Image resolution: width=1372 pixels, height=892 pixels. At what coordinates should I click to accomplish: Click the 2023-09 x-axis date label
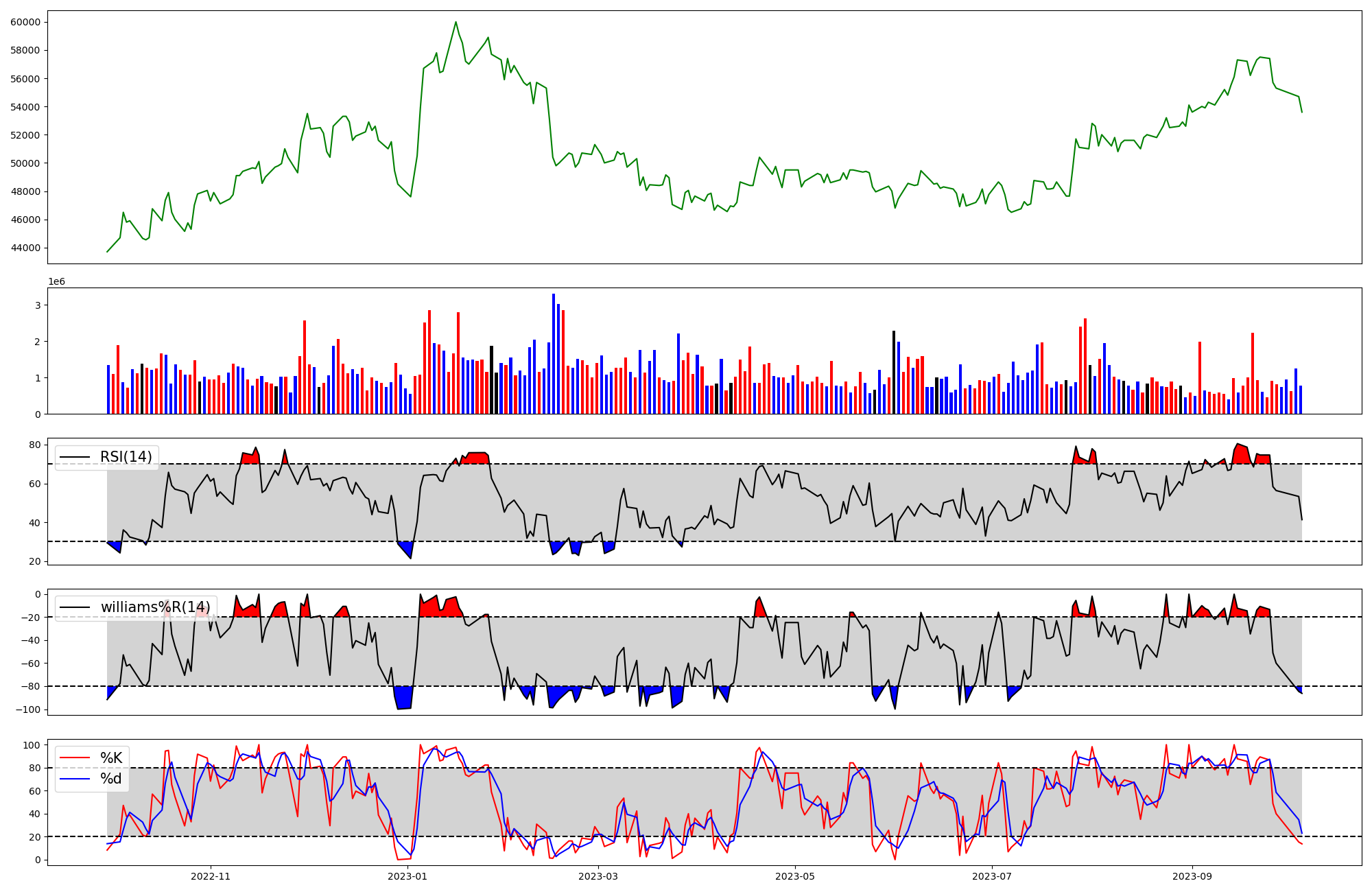1192,876
